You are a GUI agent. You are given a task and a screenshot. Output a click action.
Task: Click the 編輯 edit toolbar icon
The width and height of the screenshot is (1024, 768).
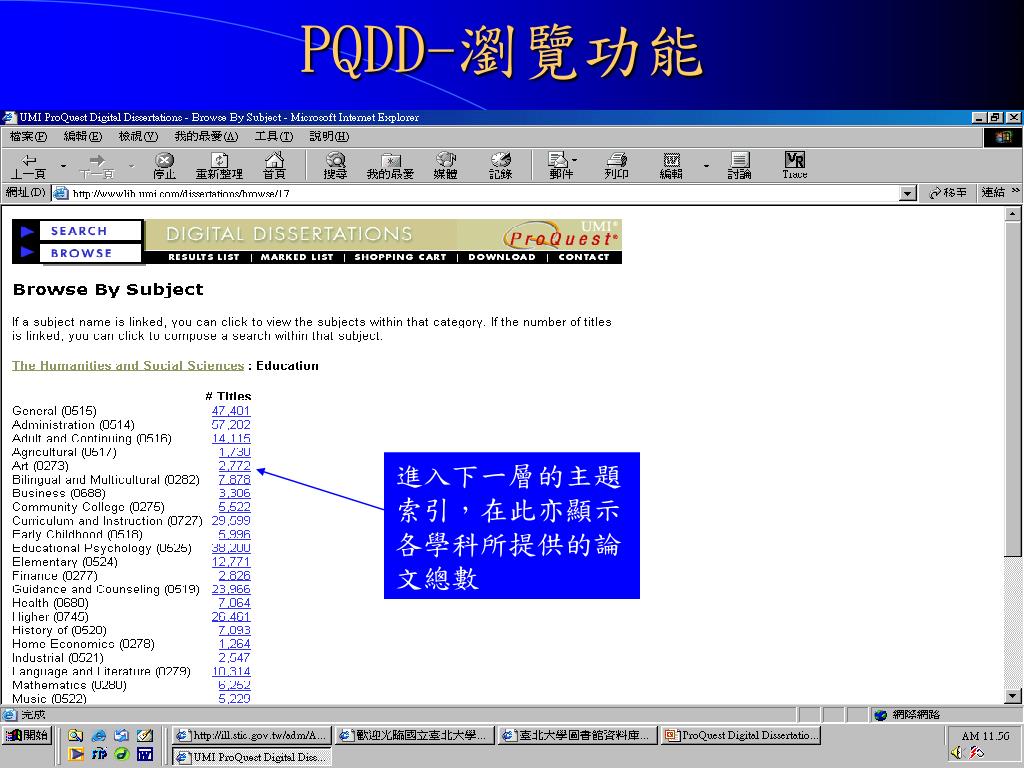pos(671,166)
